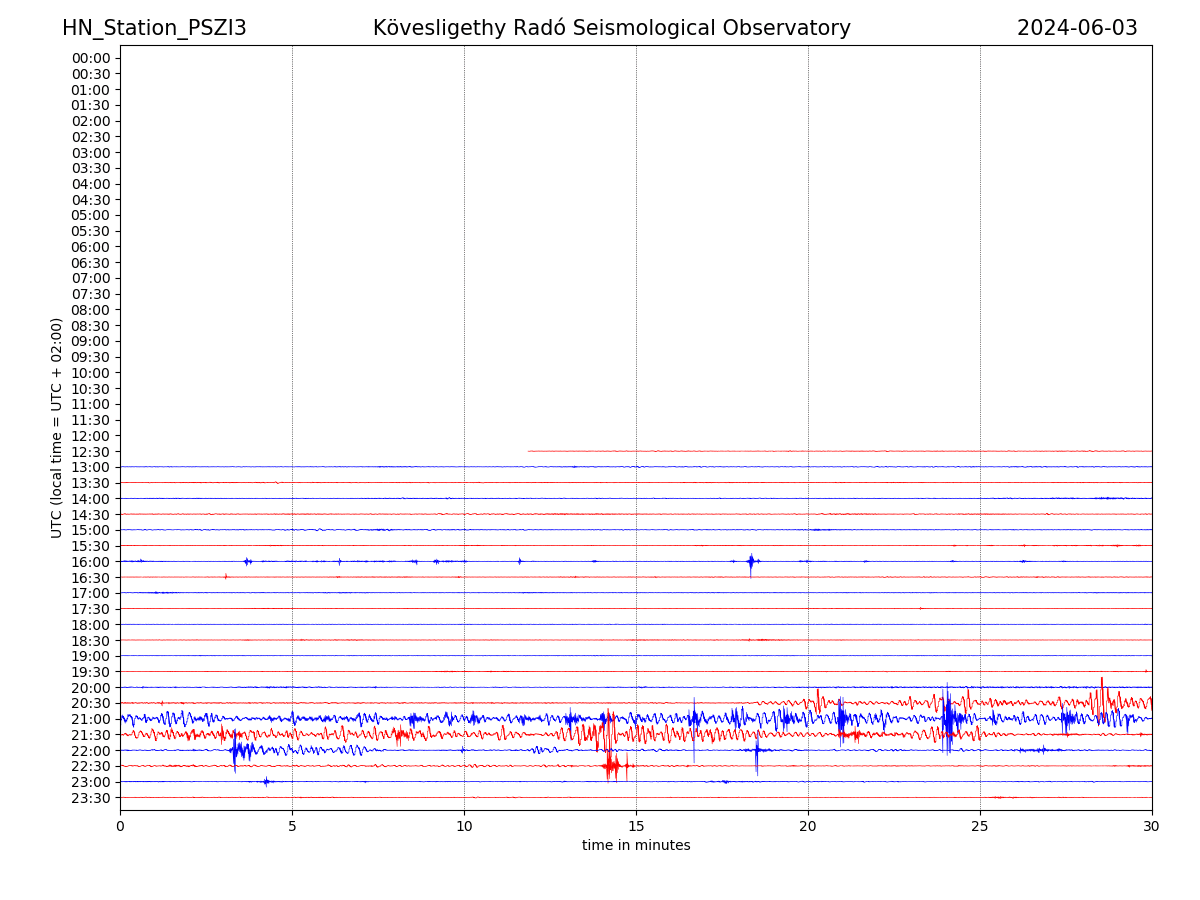Select the 16:00 row time label

click(x=90, y=562)
